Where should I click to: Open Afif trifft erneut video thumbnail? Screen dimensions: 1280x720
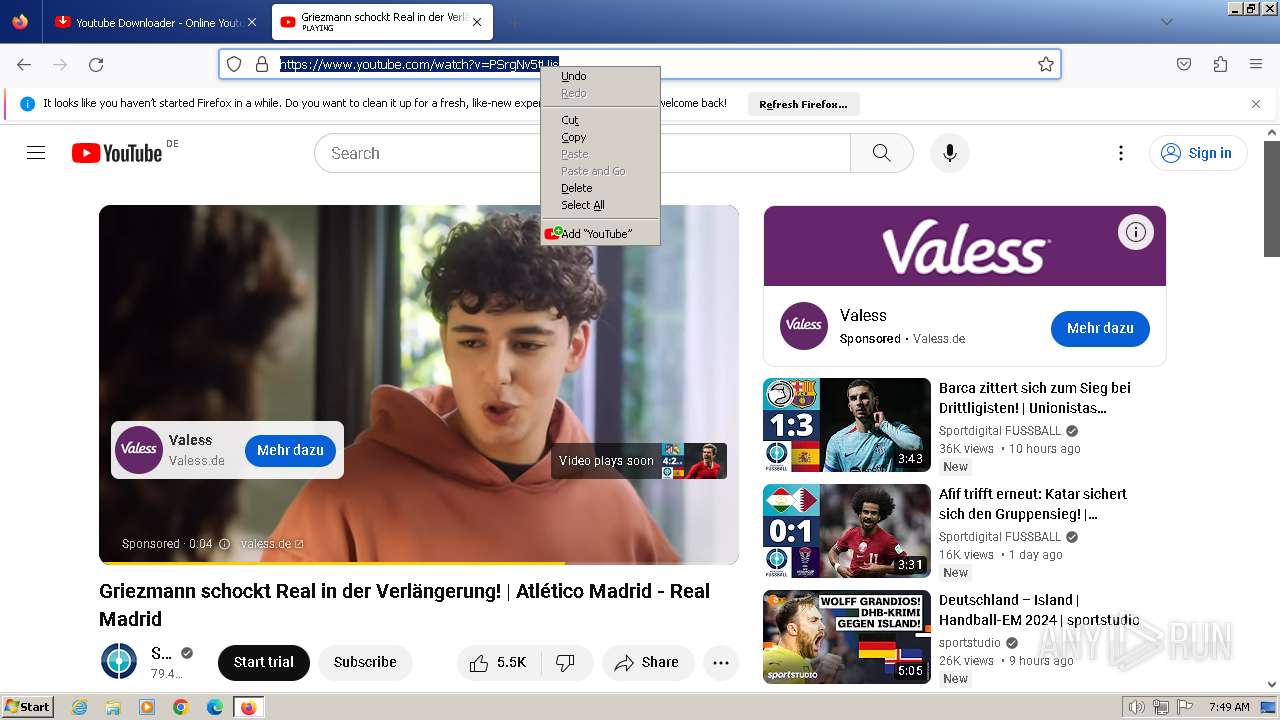point(847,531)
